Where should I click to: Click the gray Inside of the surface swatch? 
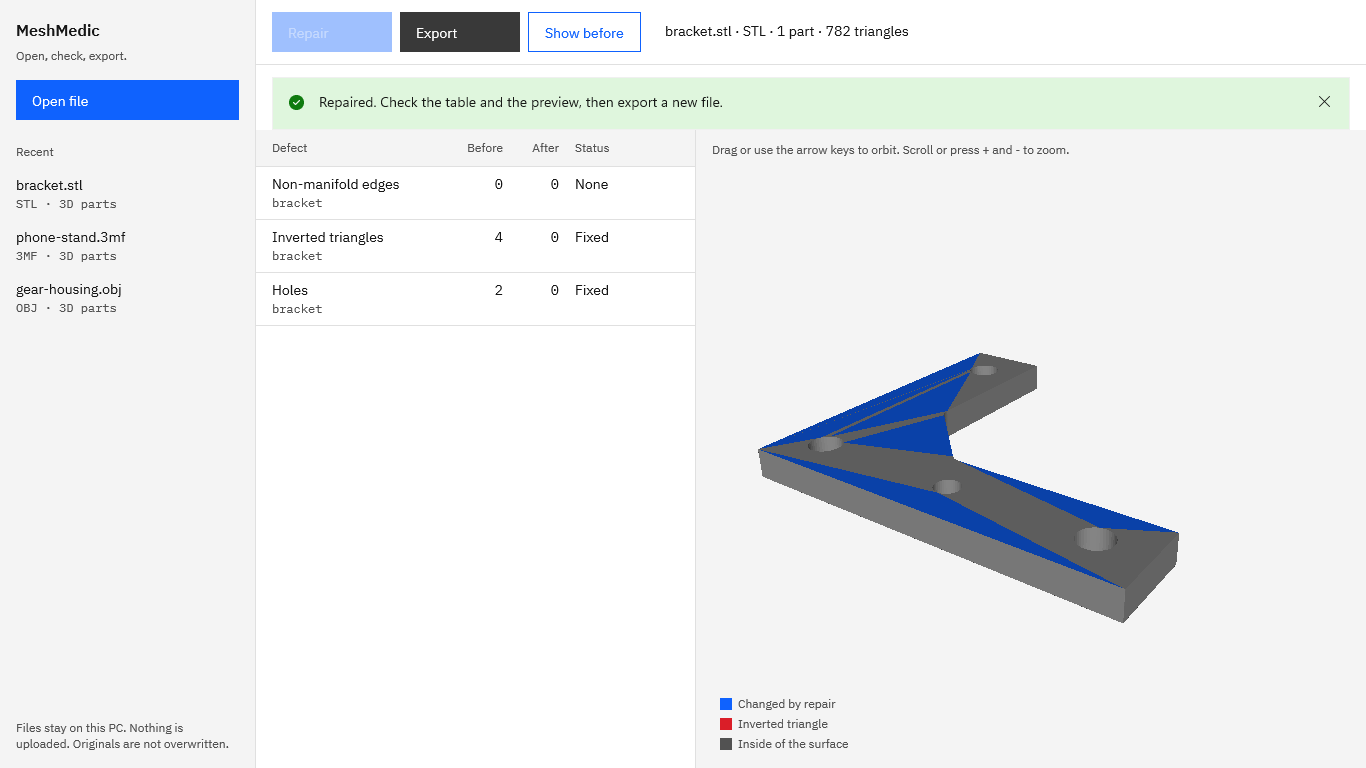point(726,744)
